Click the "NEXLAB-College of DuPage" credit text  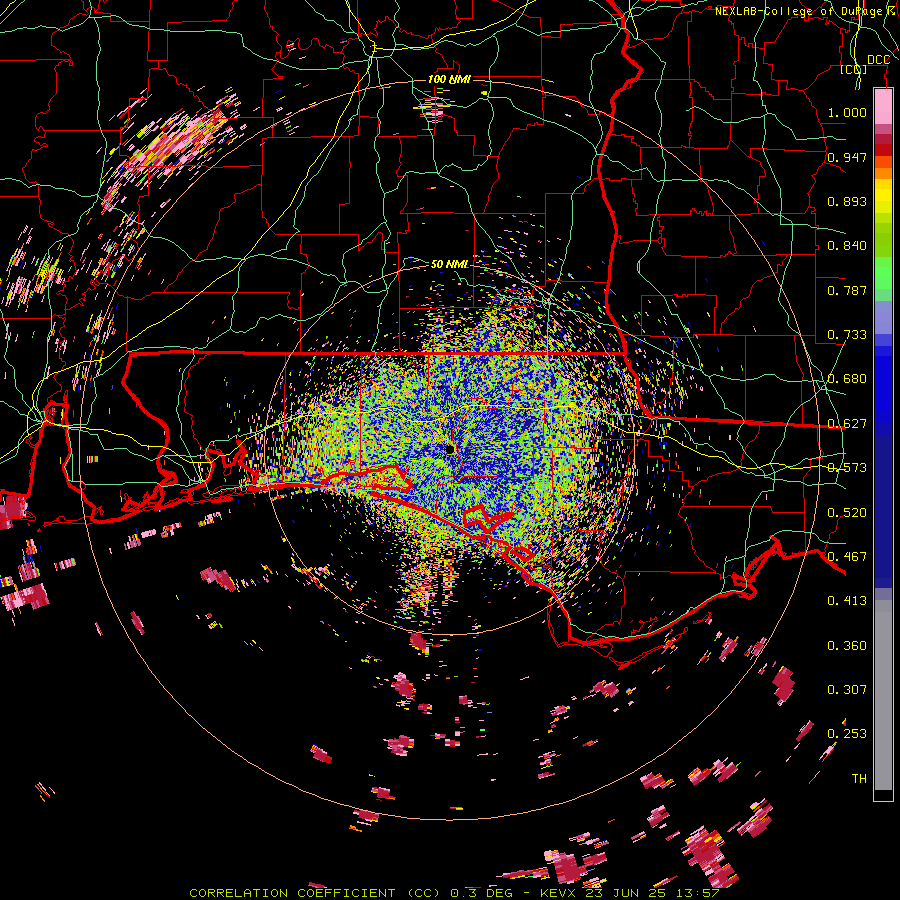coord(798,11)
